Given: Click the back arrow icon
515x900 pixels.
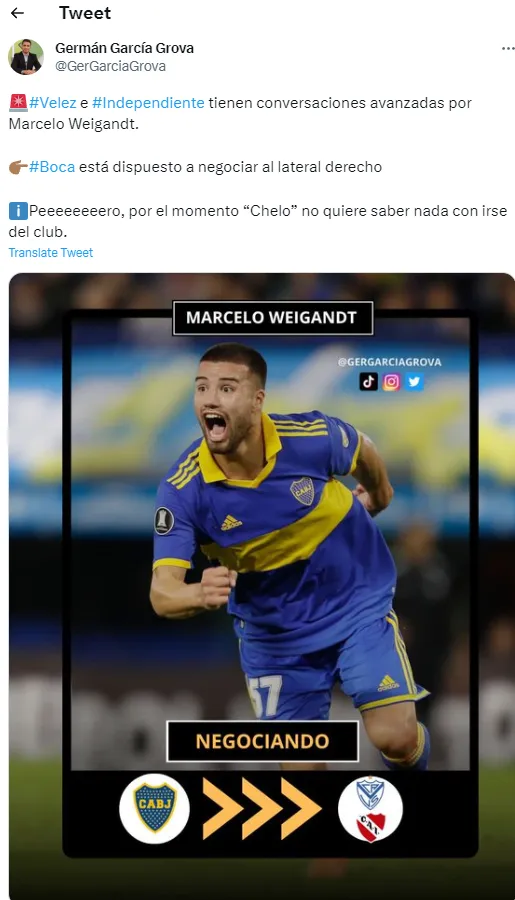Looking at the screenshot, I should point(17,13).
